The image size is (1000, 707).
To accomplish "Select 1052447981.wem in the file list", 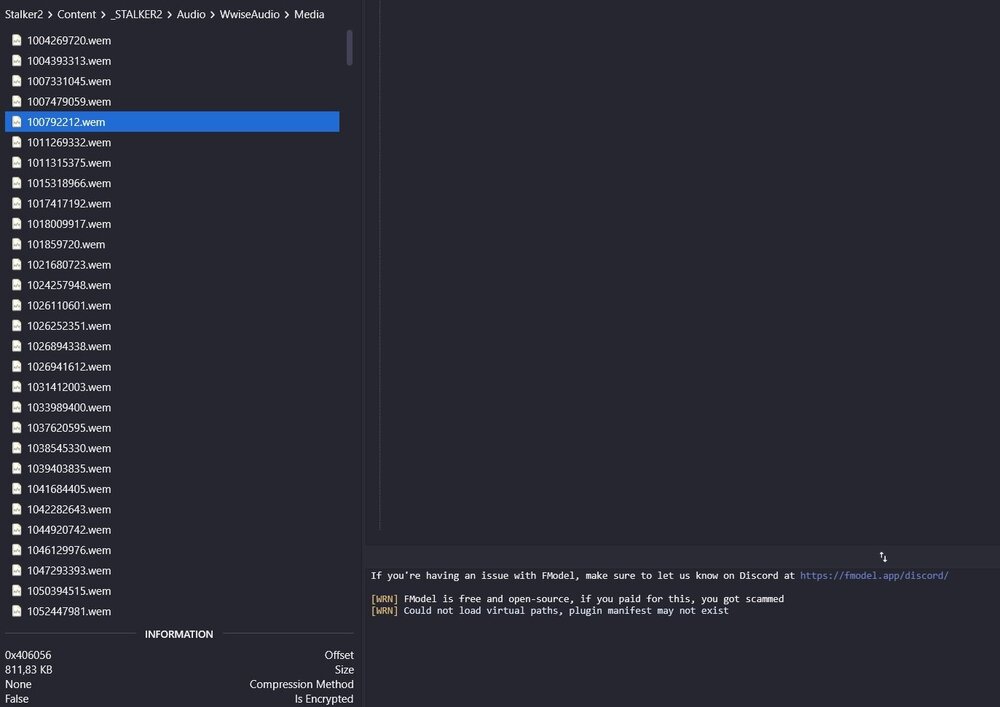I will click(69, 611).
